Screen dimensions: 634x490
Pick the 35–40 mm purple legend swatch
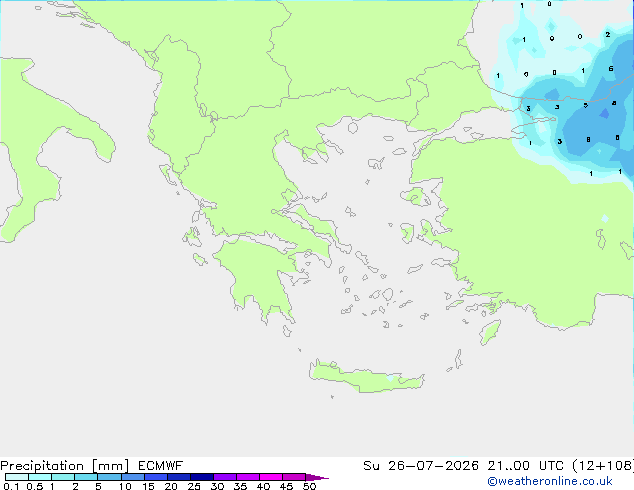[248, 477]
